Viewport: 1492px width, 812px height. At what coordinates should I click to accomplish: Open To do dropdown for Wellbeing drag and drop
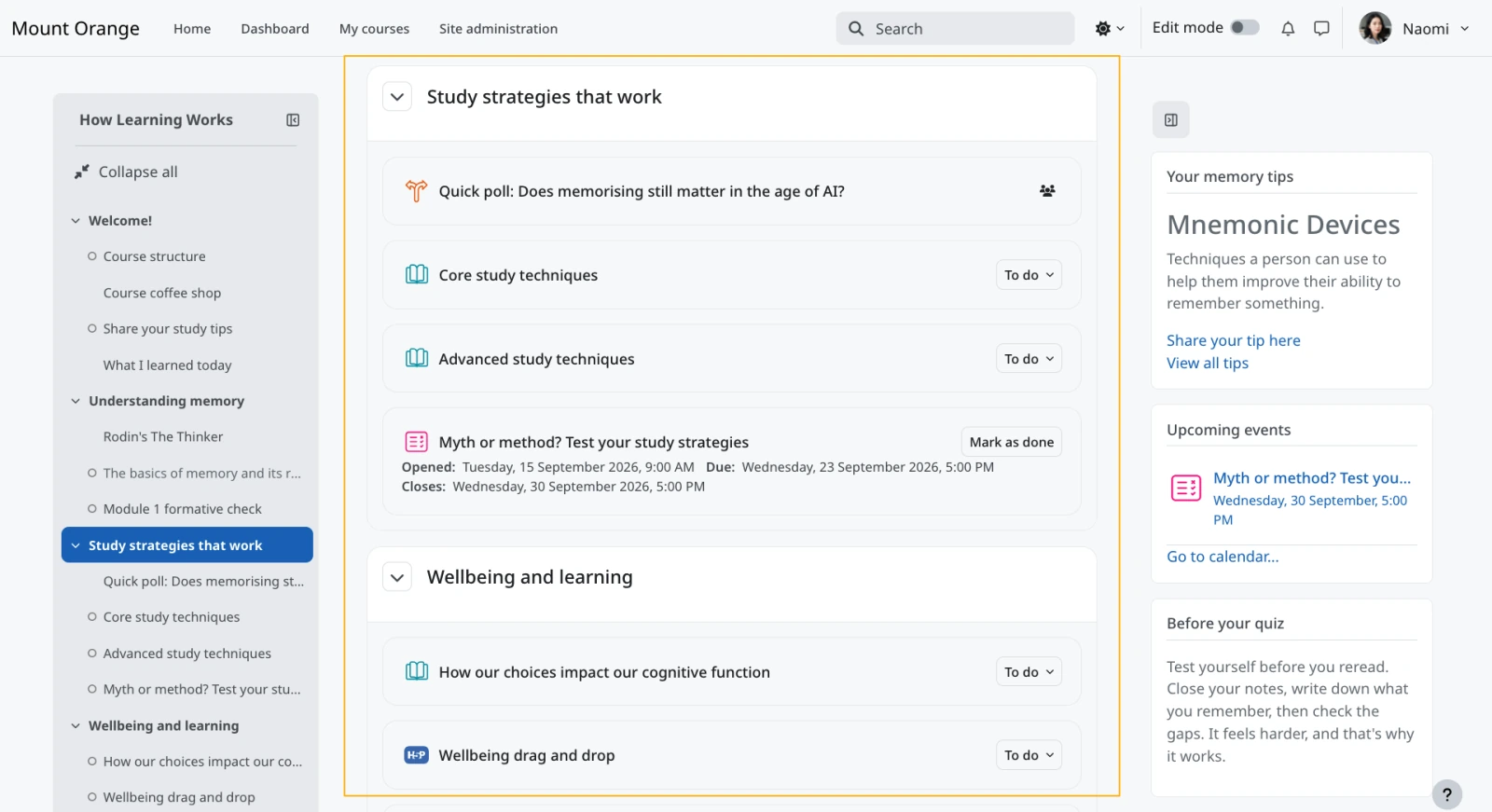pos(1029,755)
